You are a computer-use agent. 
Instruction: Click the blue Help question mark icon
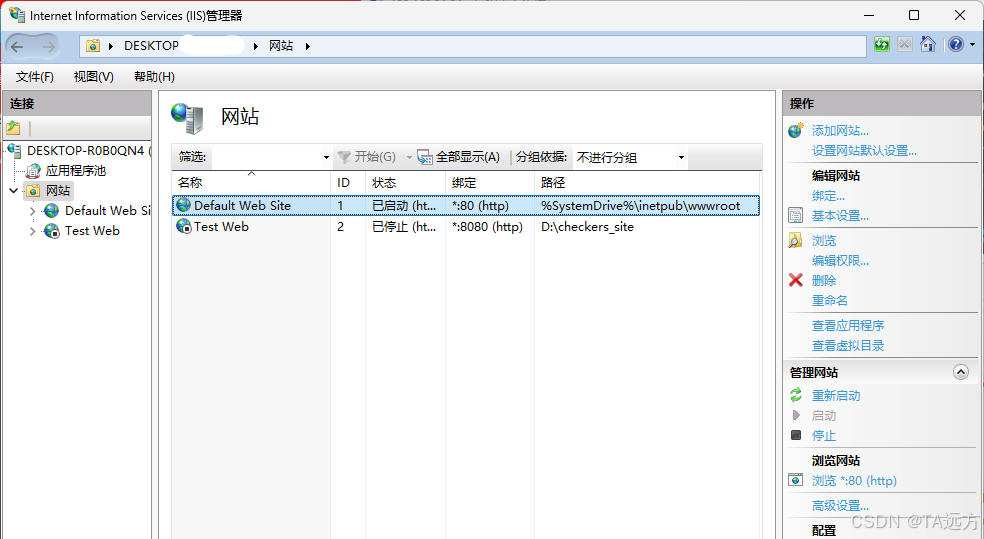click(x=955, y=45)
